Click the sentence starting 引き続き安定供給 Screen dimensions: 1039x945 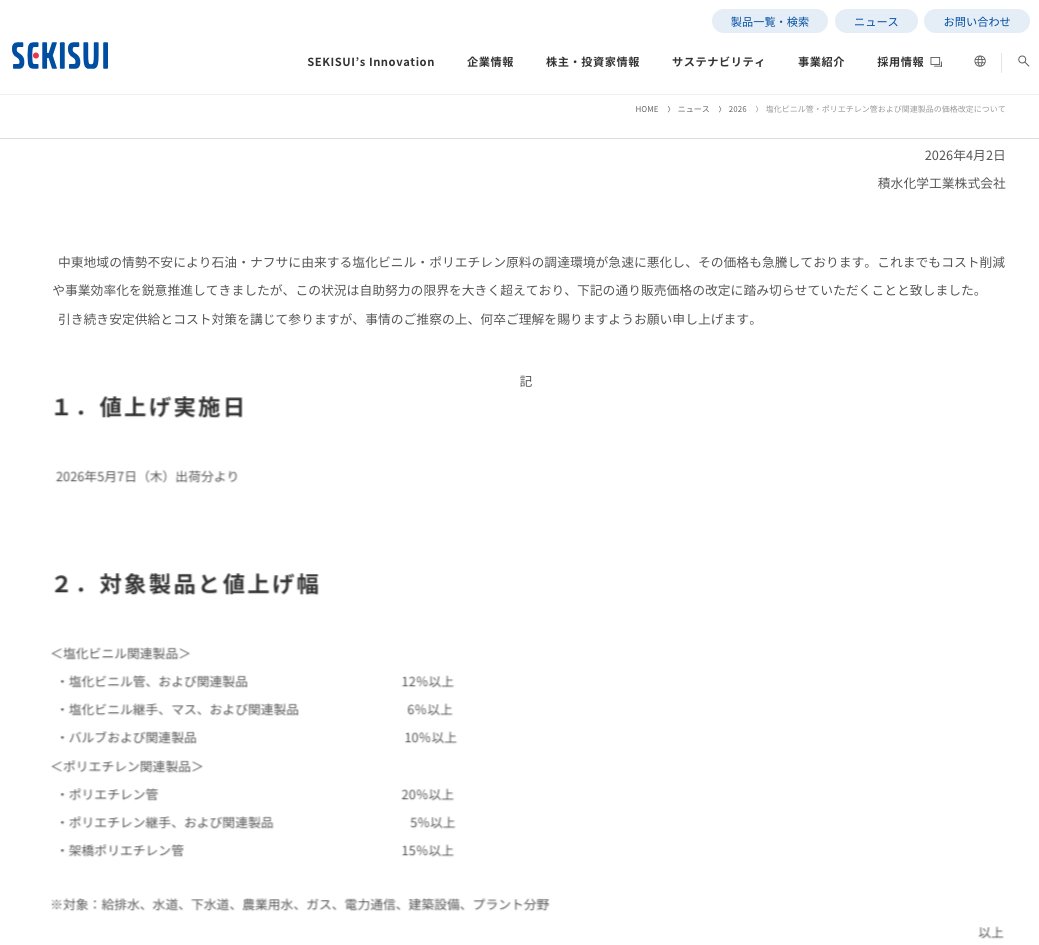pos(407,319)
